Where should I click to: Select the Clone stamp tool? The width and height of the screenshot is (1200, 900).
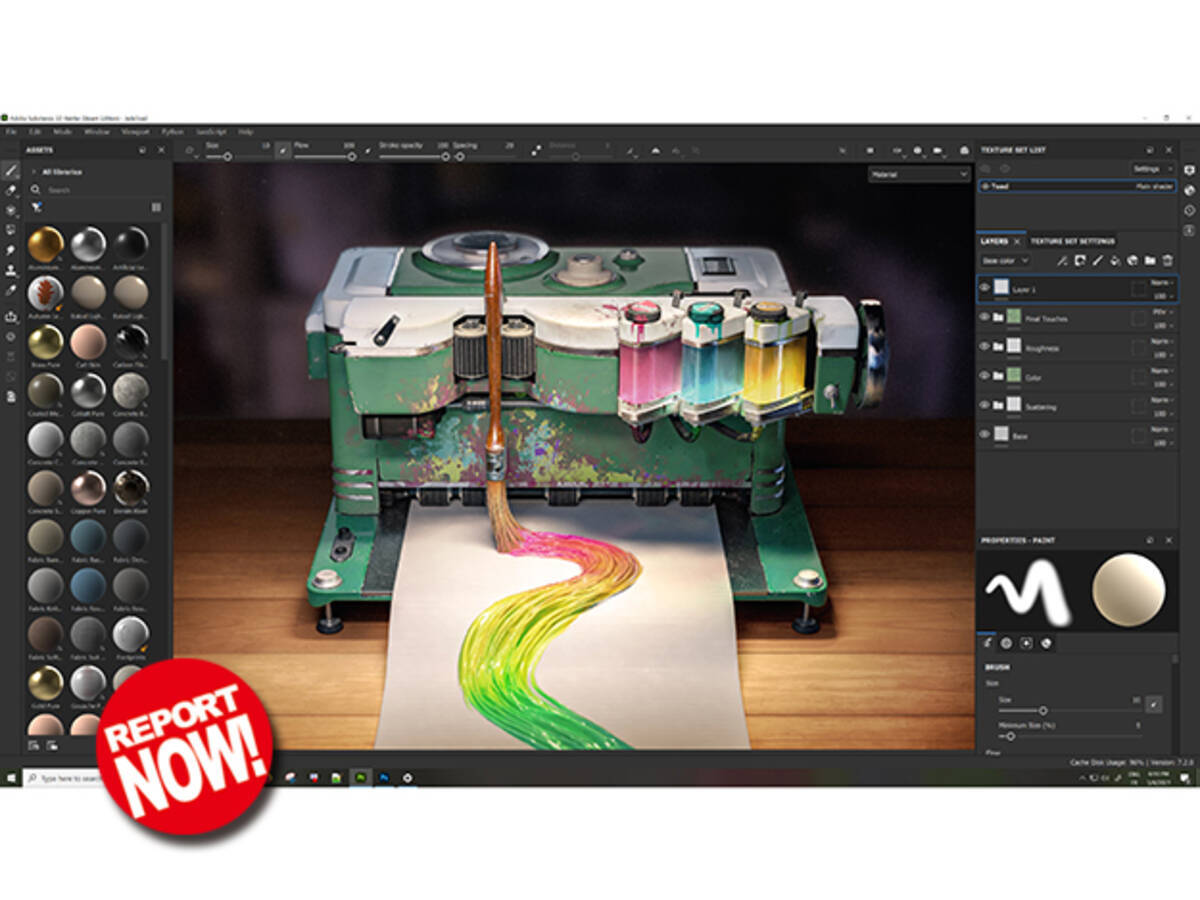tap(11, 270)
